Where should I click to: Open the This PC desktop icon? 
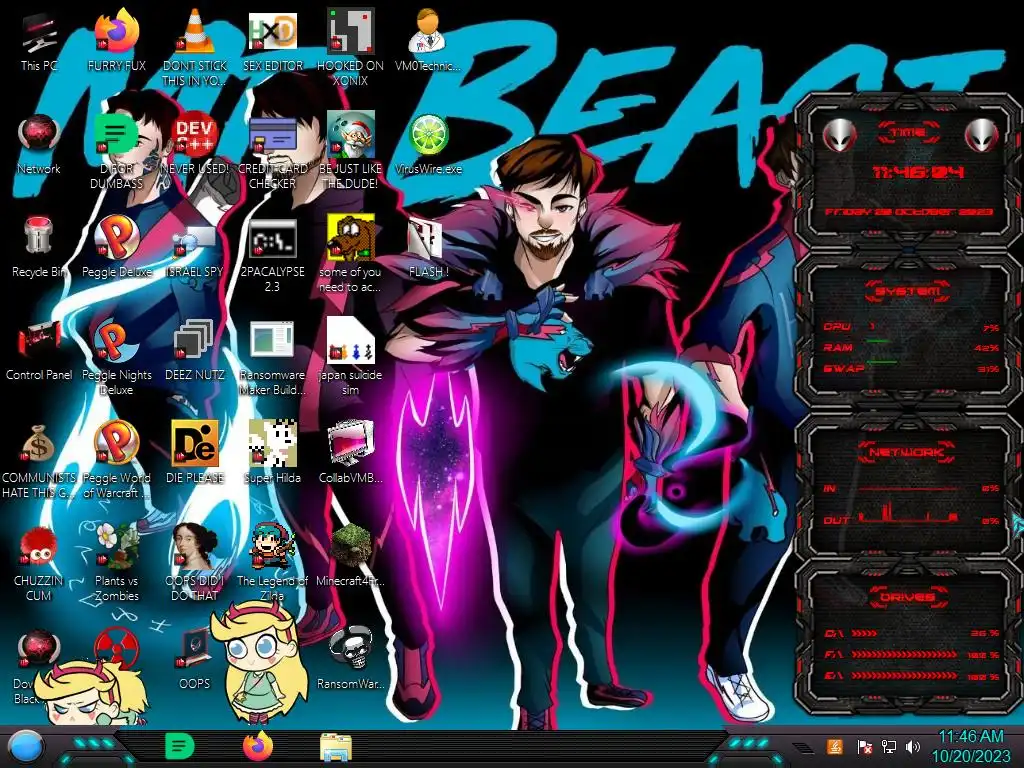(x=39, y=40)
